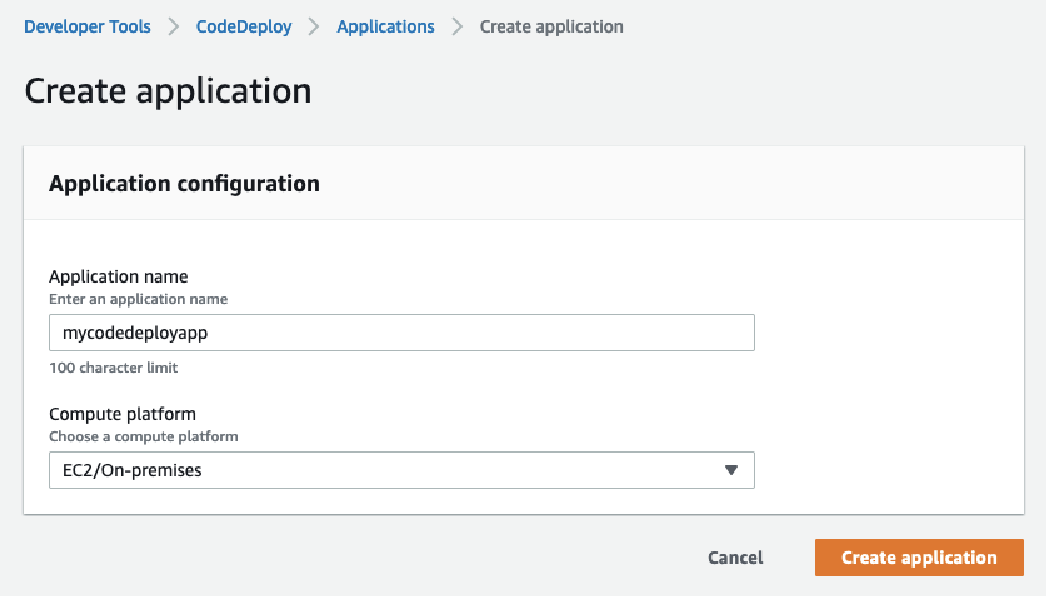Click the Application name input field
The image size is (1046, 596).
[x=402, y=332]
